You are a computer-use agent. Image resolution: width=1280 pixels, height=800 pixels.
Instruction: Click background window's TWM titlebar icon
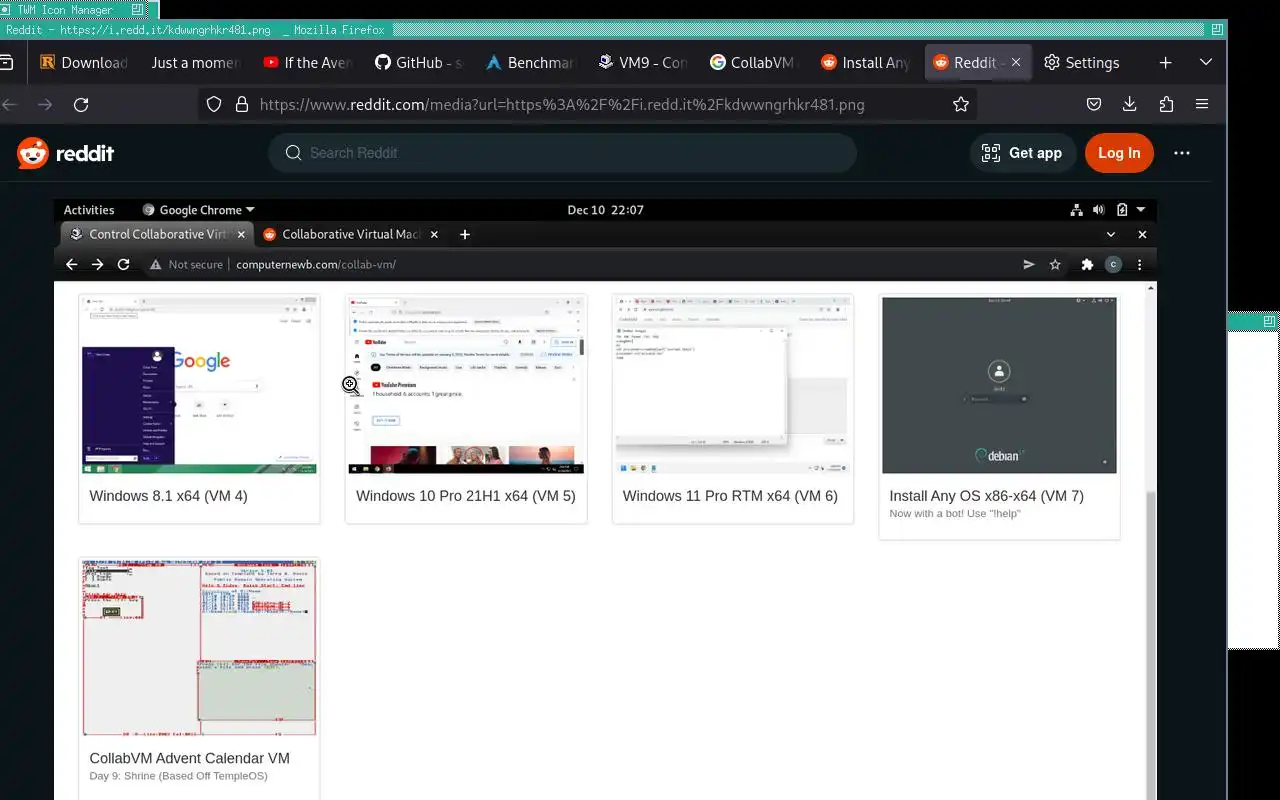pyautogui.click(x=1270, y=321)
